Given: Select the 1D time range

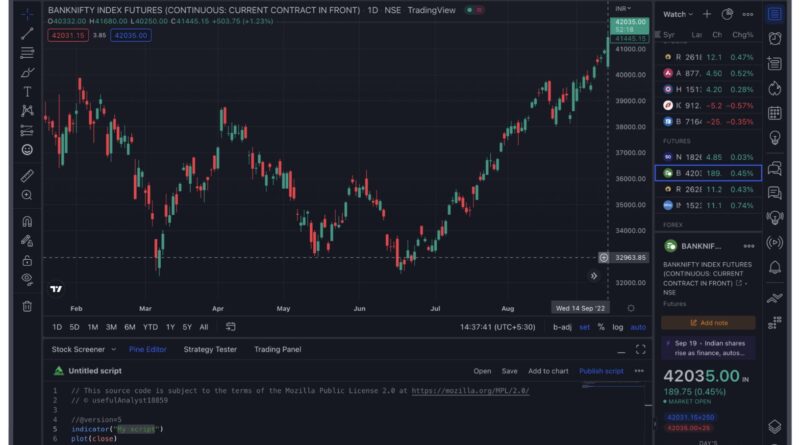Looking at the screenshot, I should pos(57,327).
